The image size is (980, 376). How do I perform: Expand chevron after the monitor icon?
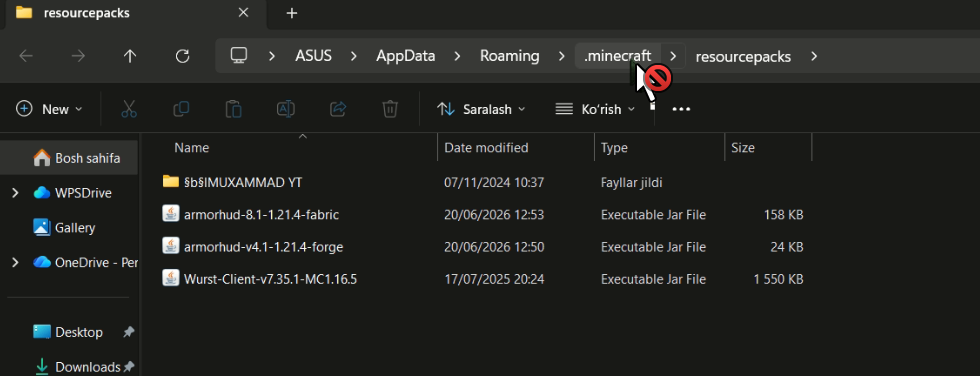coord(272,56)
